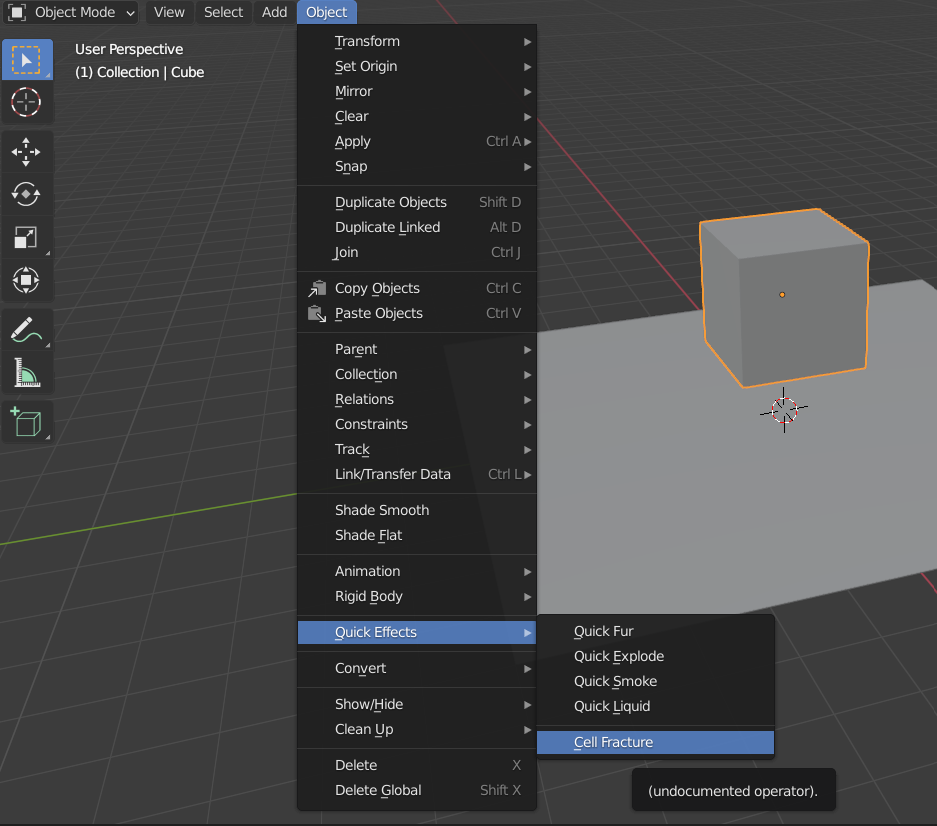Choose Duplicate Objects
937x826 pixels.
tap(417, 203)
